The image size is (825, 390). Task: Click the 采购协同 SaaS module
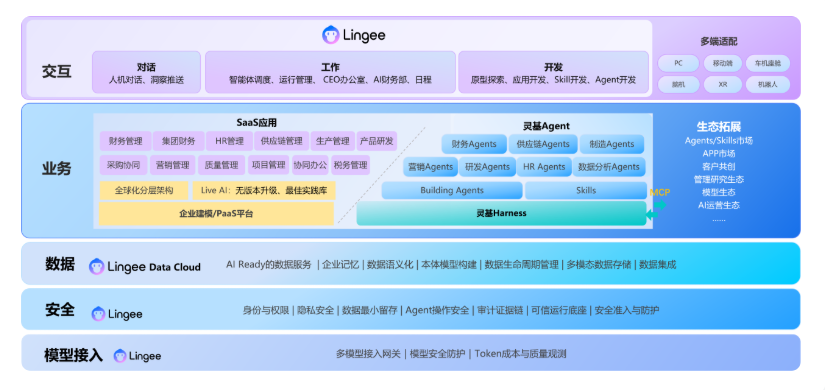tap(124, 165)
